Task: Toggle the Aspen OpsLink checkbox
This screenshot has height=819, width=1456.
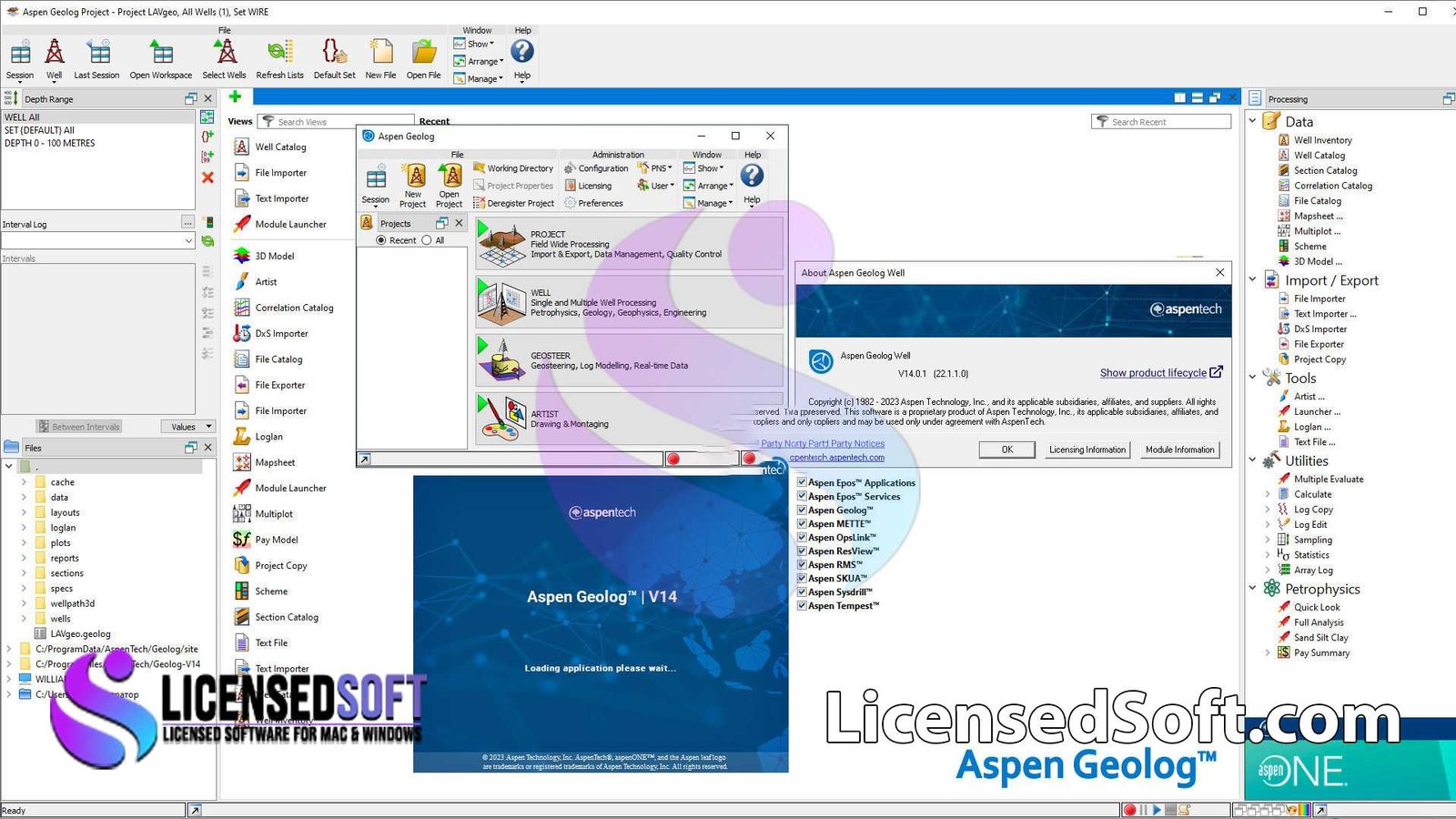Action: point(802,537)
